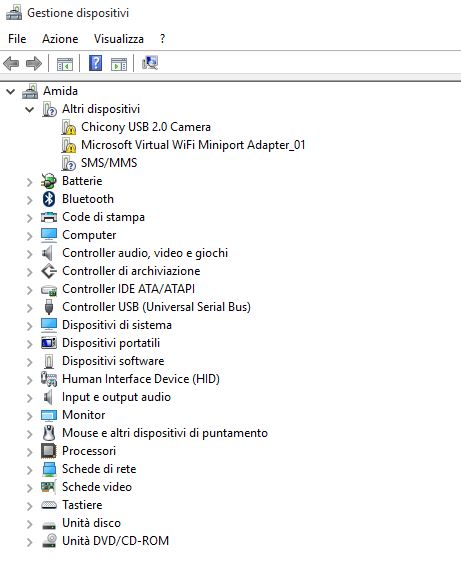Select the Tastiere label
Image resolution: width=461 pixels, height=569 pixels.
[x=82, y=505]
